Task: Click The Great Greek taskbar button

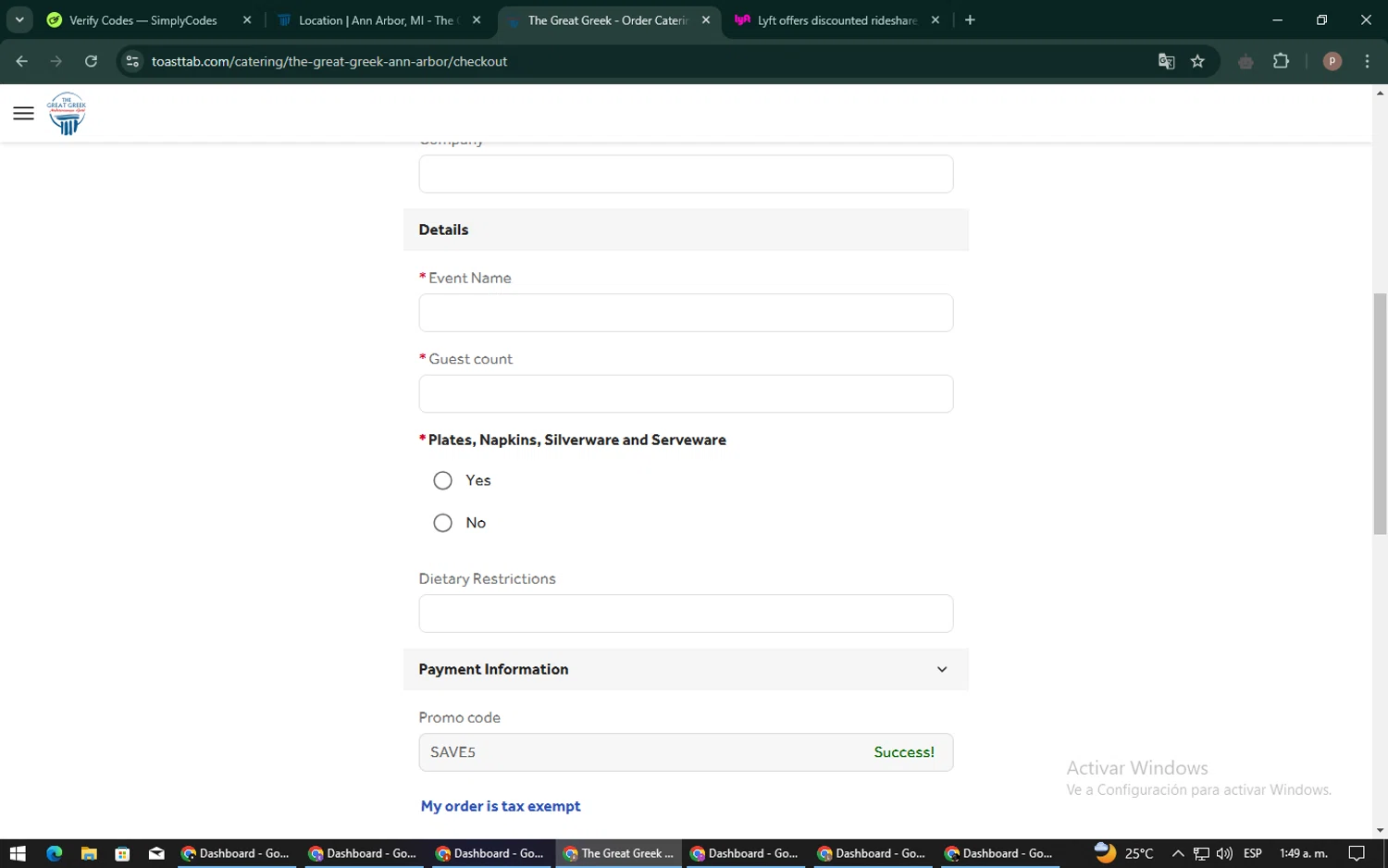Action: [x=619, y=853]
